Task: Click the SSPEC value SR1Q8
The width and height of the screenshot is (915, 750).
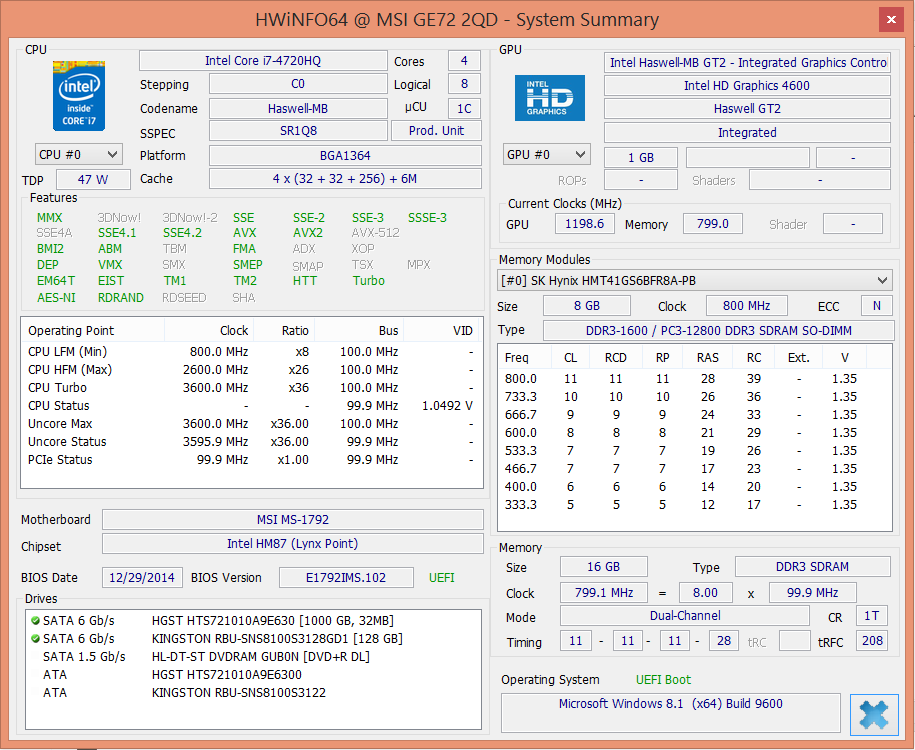Action: pyautogui.click(x=298, y=131)
